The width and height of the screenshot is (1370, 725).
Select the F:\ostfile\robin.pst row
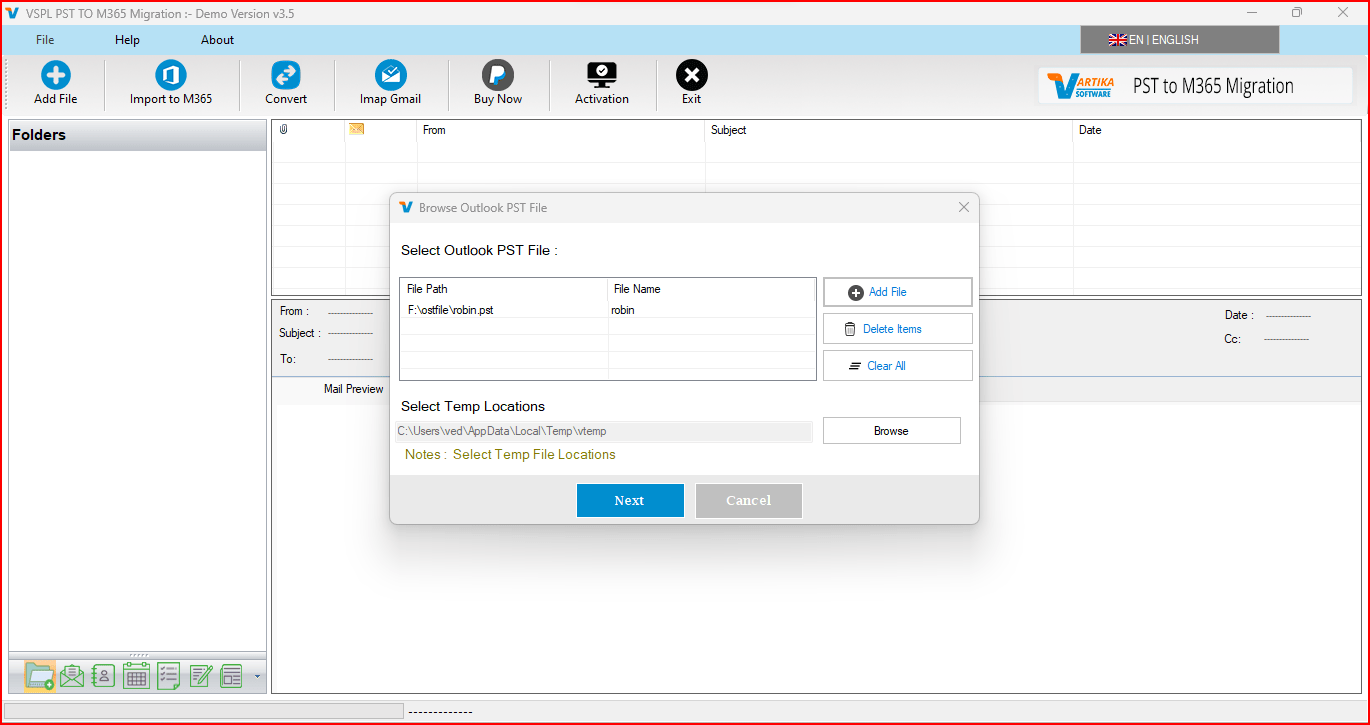pos(607,310)
